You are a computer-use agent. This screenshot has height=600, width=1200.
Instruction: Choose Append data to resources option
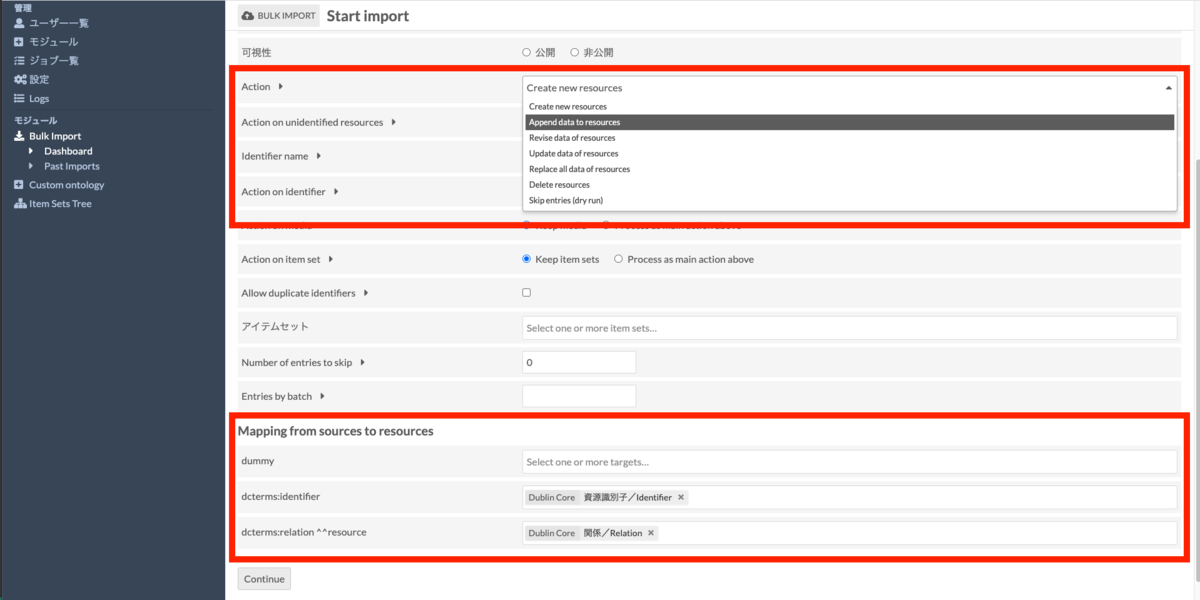(849, 122)
